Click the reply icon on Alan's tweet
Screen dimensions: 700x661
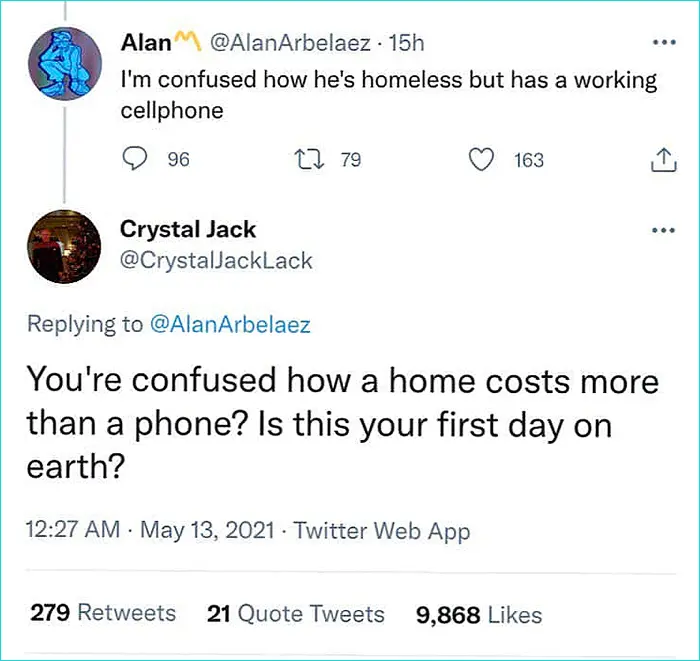pos(137,160)
